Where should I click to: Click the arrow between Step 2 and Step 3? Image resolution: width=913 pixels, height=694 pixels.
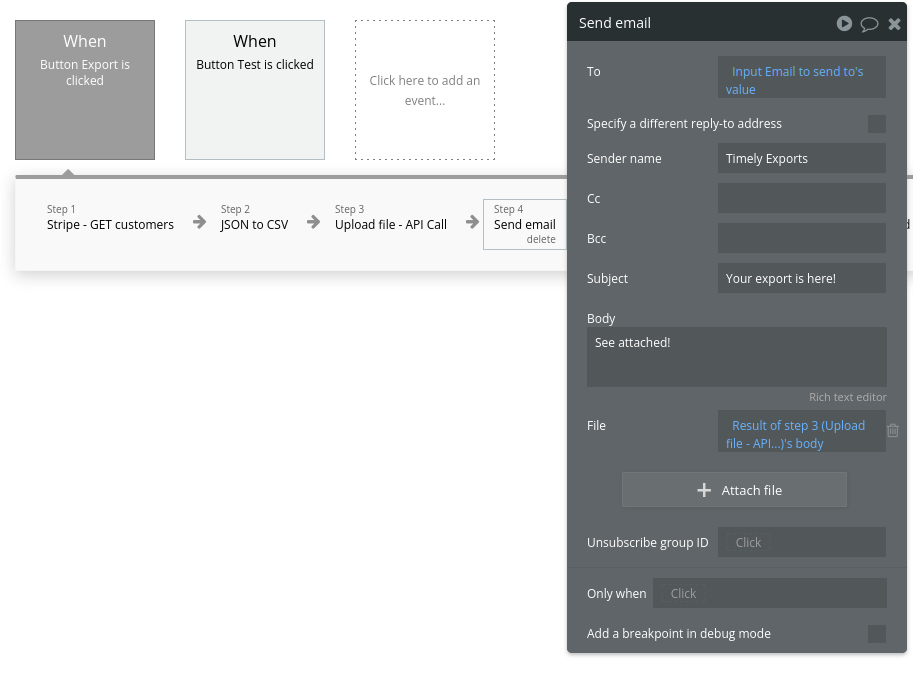point(313,222)
